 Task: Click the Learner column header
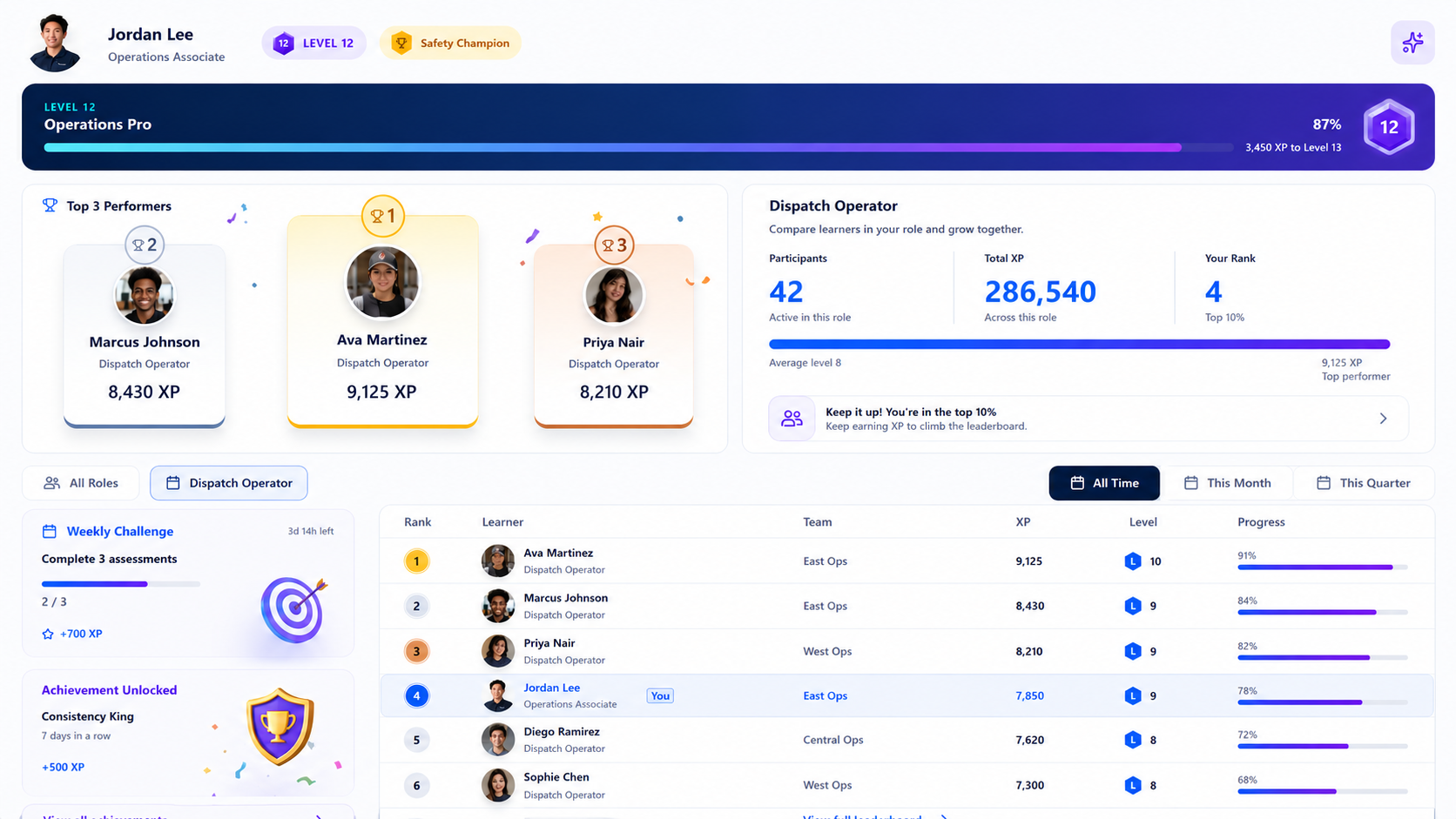(502, 522)
